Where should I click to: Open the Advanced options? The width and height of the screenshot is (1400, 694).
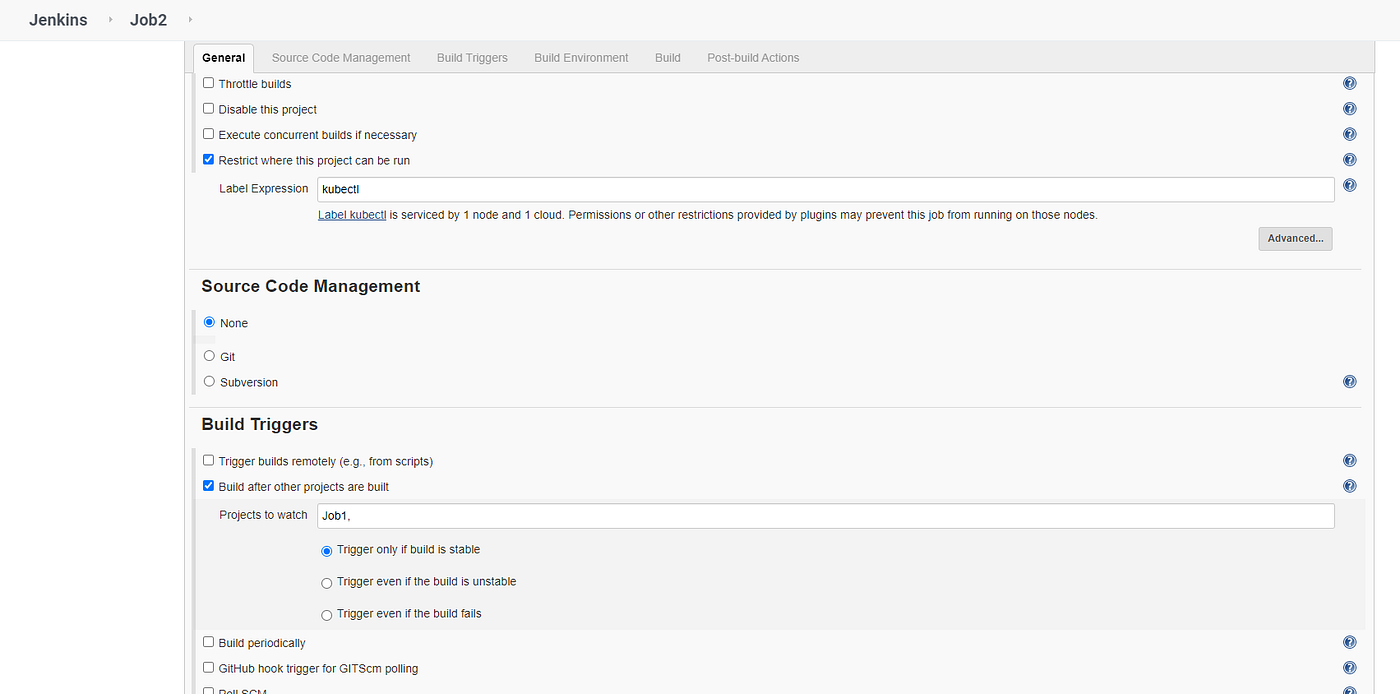[1294, 238]
